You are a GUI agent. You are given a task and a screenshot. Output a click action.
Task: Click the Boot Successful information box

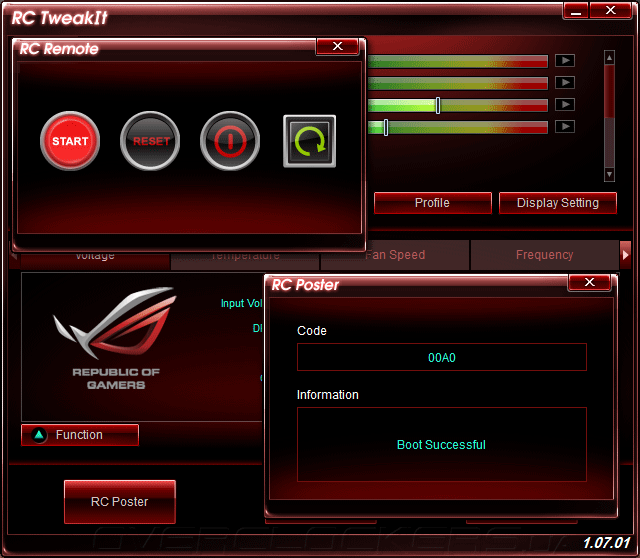click(442, 445)
